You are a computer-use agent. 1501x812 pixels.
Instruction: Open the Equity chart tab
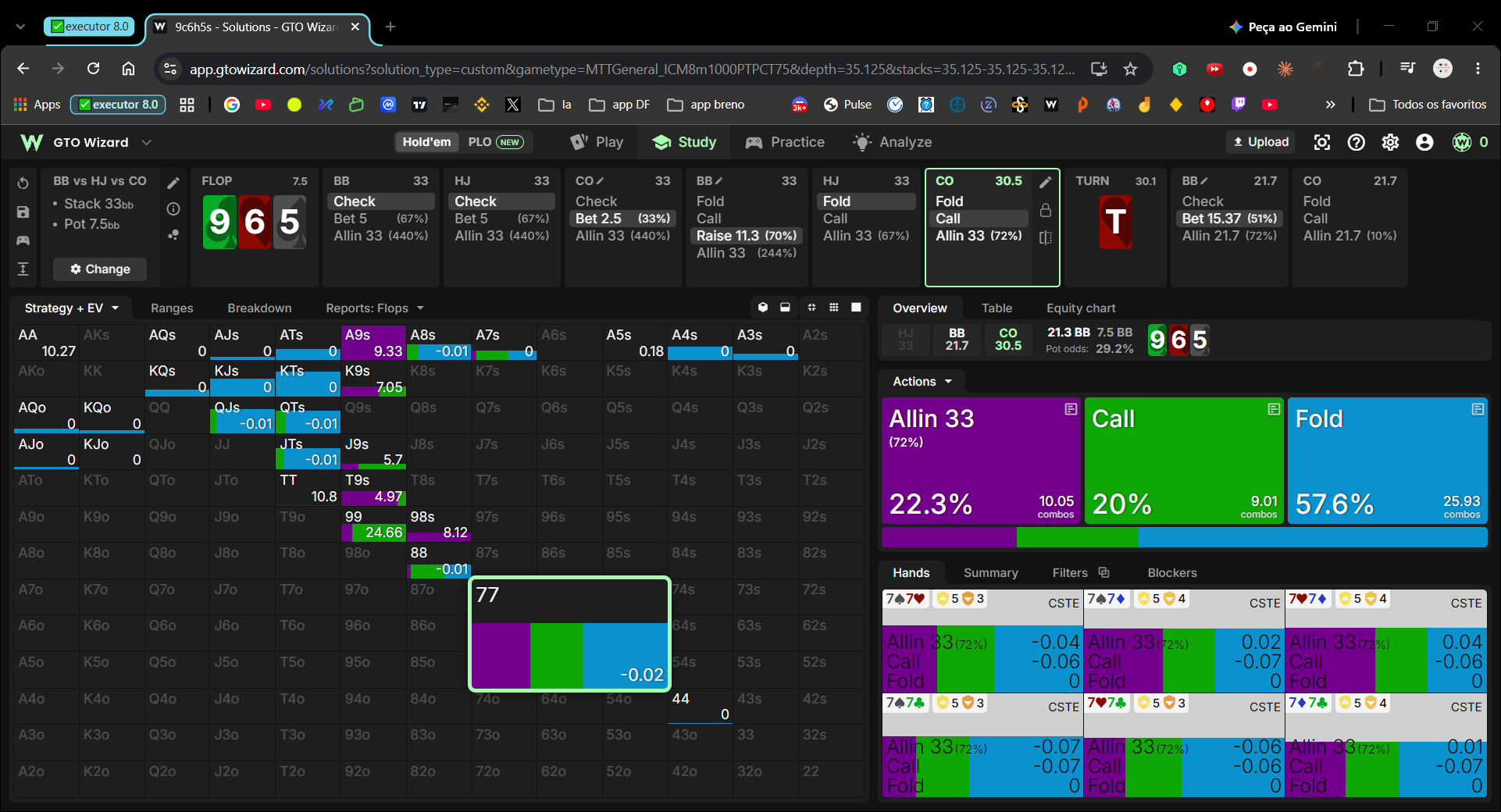click(x=1081, y=308)
